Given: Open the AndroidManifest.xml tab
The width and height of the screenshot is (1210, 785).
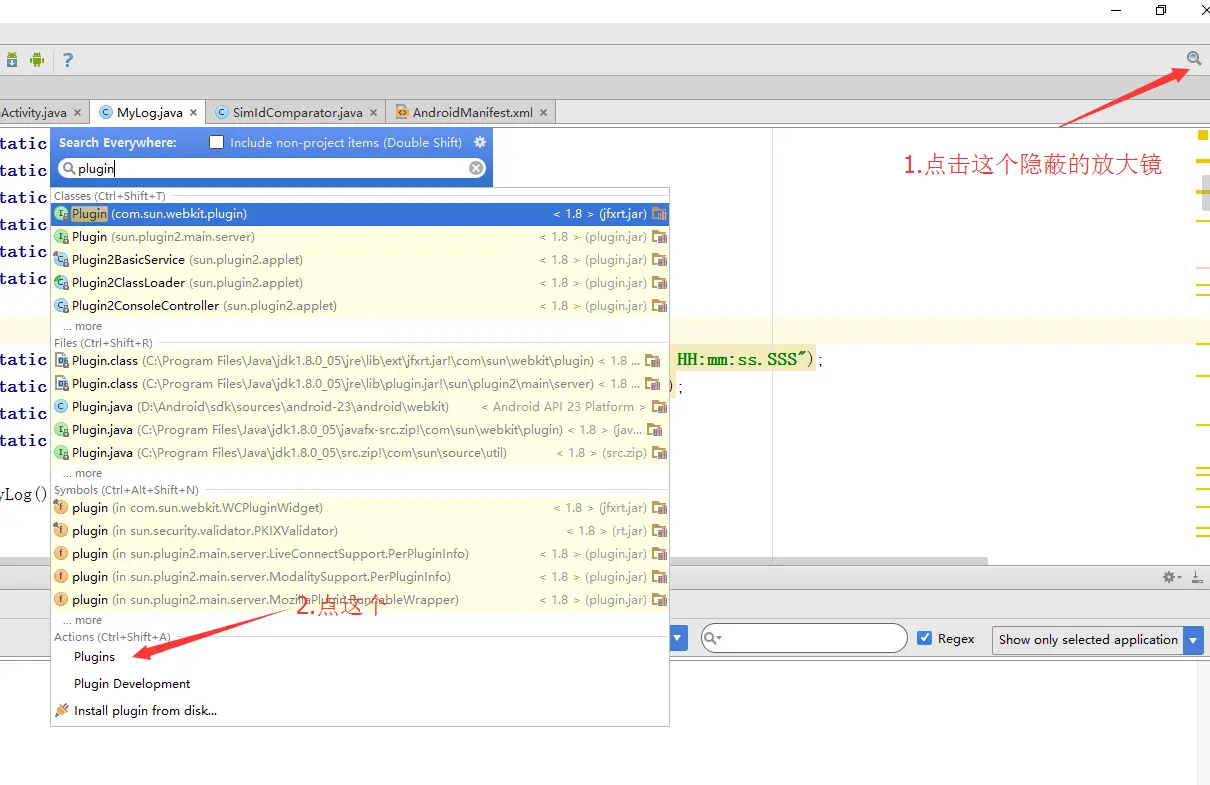Looking at the screenshot, I should click(472, 113).
